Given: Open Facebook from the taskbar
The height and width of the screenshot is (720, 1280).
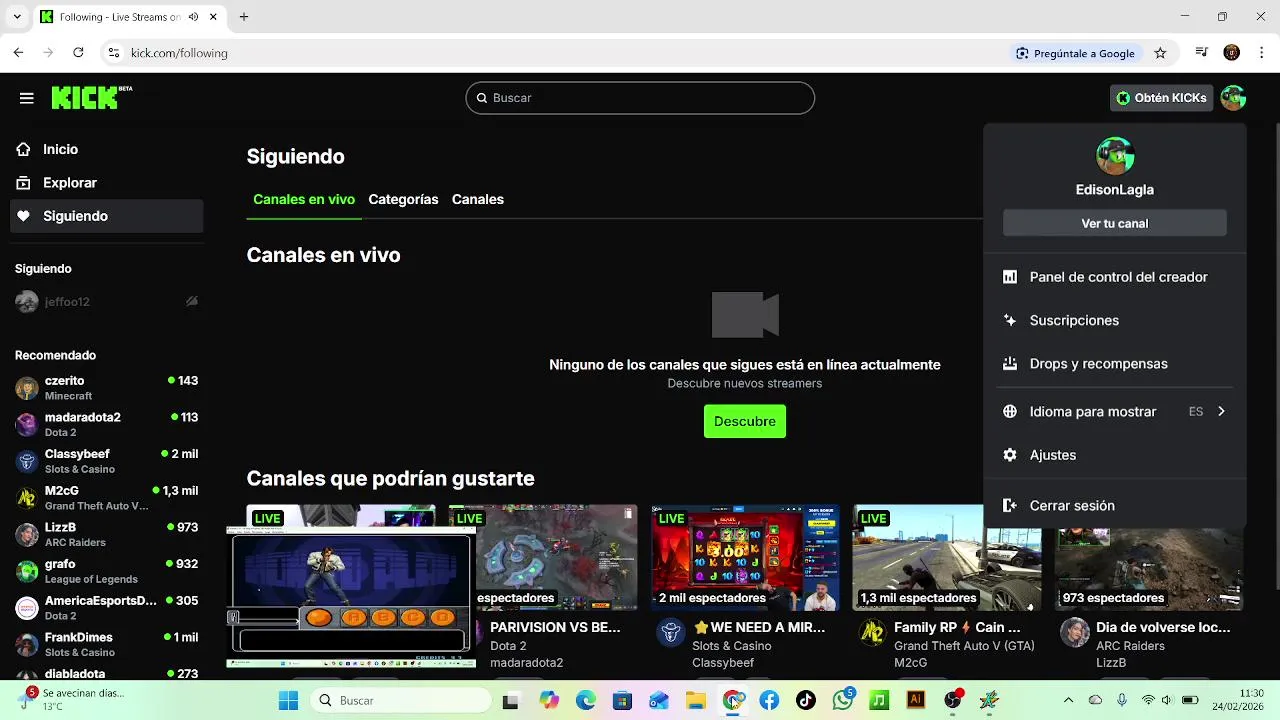Looking at the screenshot, I should tap(769, 701).
